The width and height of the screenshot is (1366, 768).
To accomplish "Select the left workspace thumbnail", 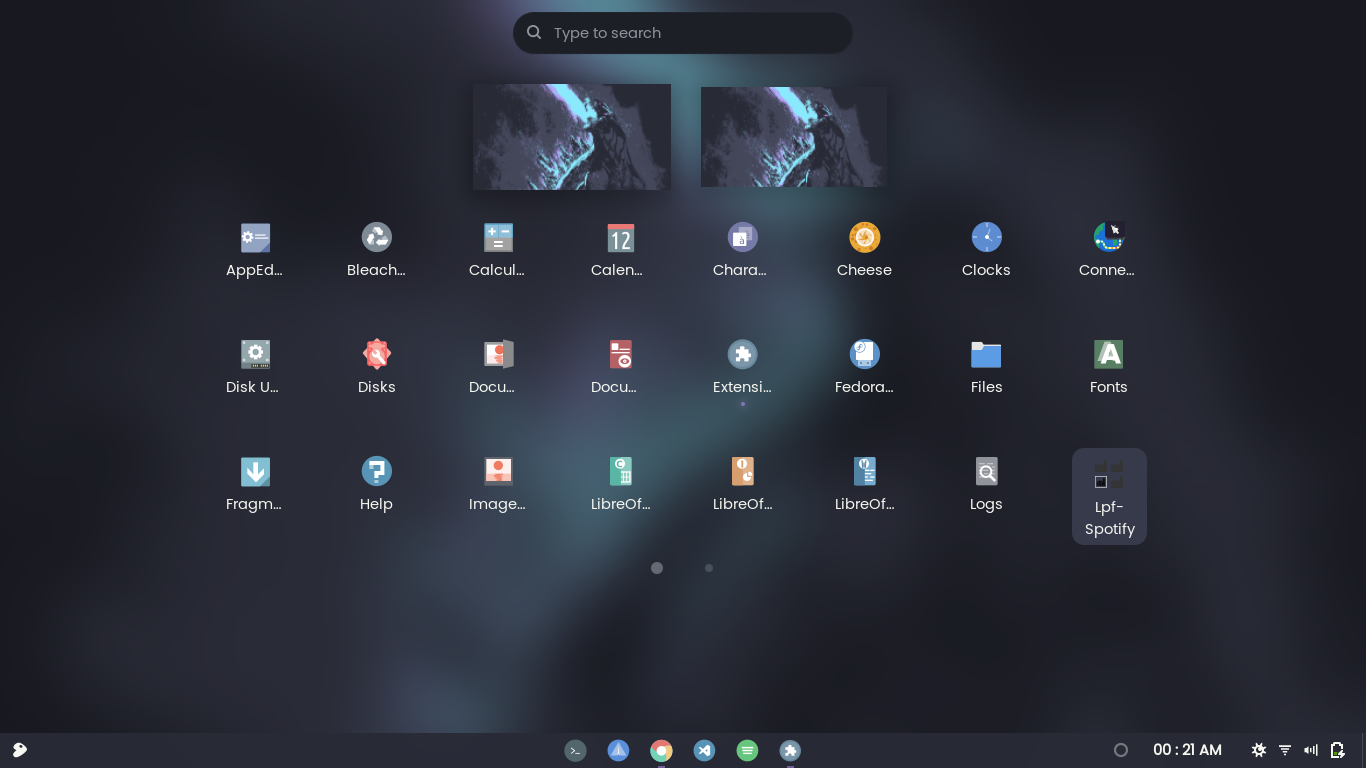I will pyautogui.click(x=571, y=136).
